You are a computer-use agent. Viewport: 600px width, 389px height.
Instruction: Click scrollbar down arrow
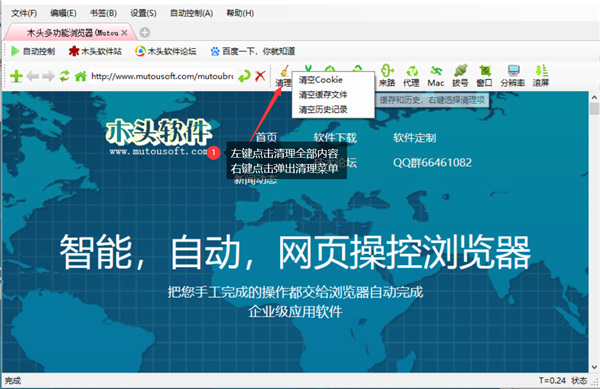[x=594, y=367]
